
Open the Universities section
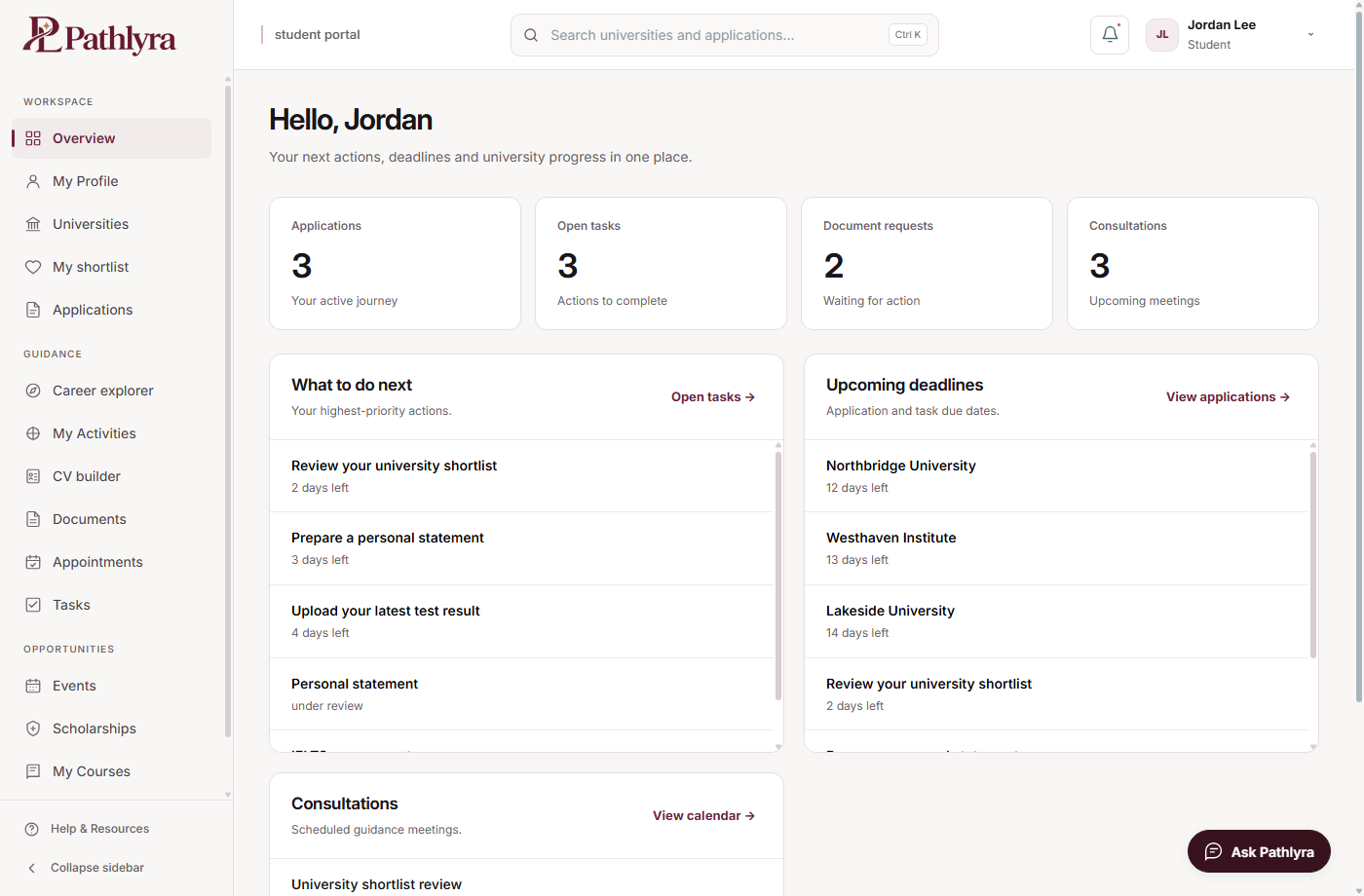tap(112, 224)
